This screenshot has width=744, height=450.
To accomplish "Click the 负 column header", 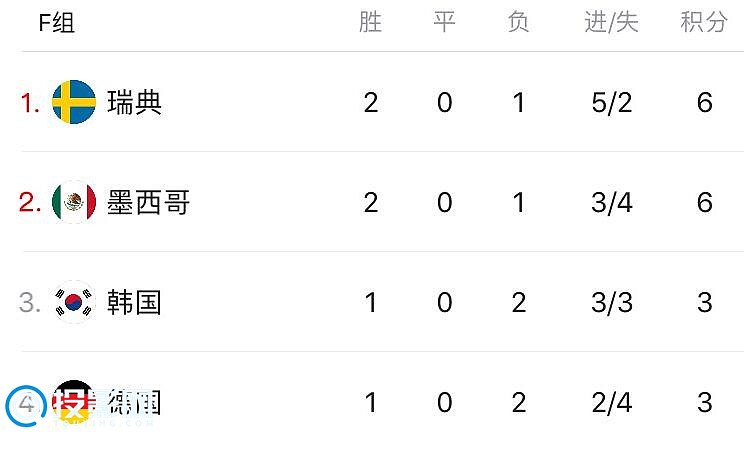I will point(518,22).
